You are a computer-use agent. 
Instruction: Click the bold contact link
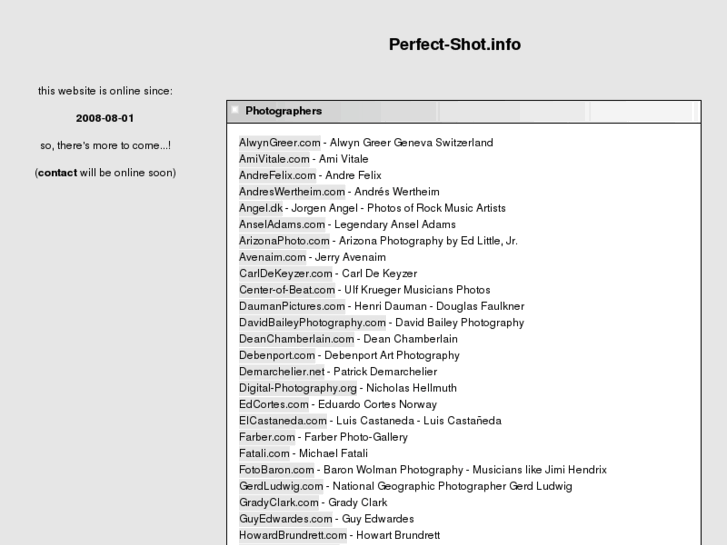tap(57, 172)
